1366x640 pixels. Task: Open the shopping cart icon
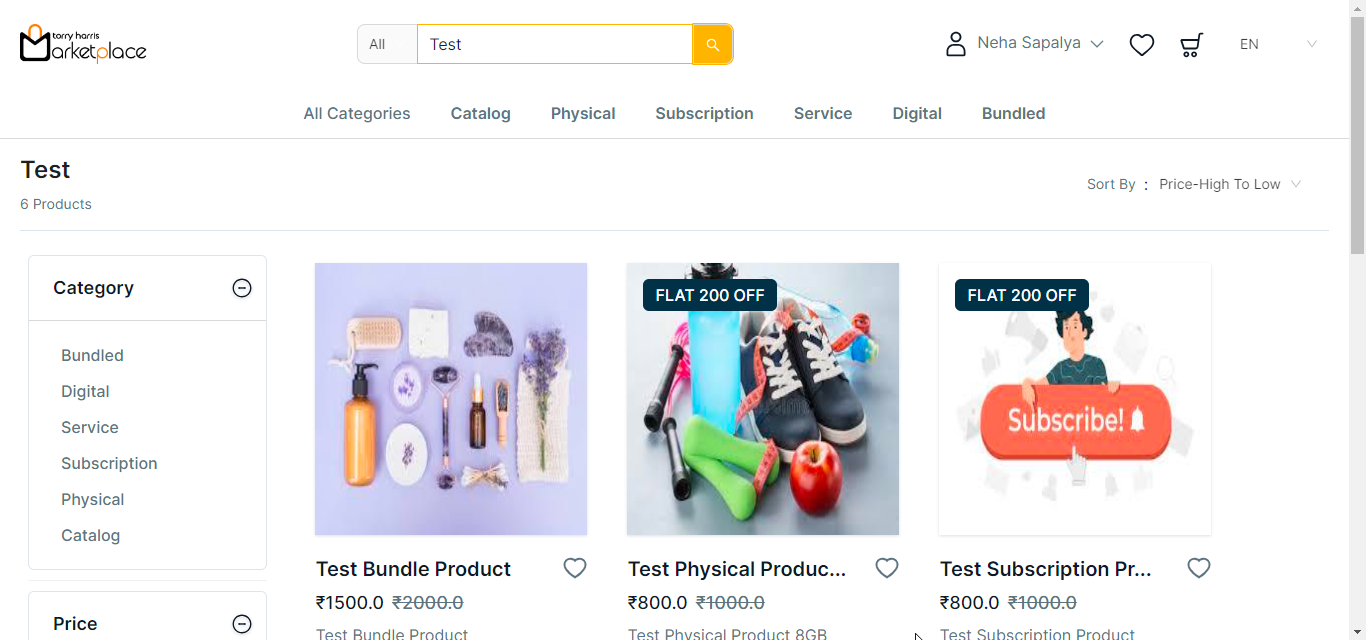tap(1191, 44)
